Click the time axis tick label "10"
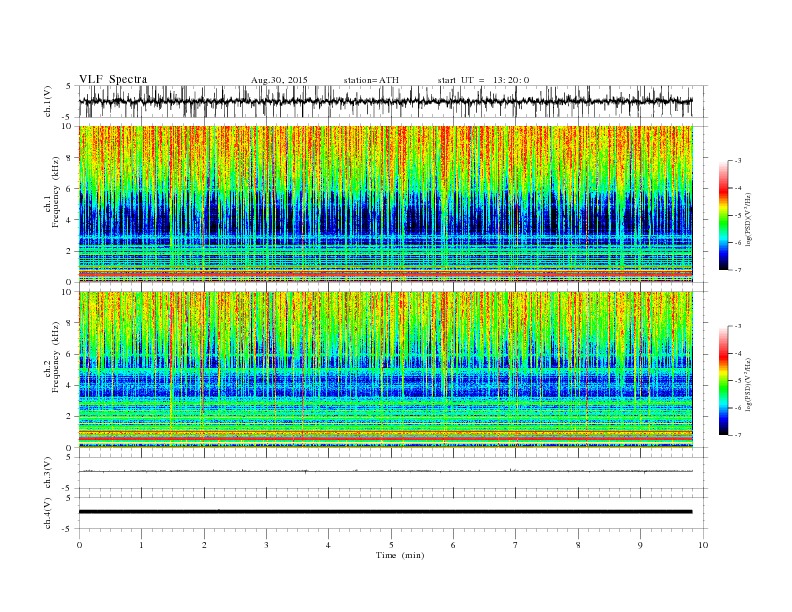The width and height of the screenshot is (792, 612). tap(703, 545)
